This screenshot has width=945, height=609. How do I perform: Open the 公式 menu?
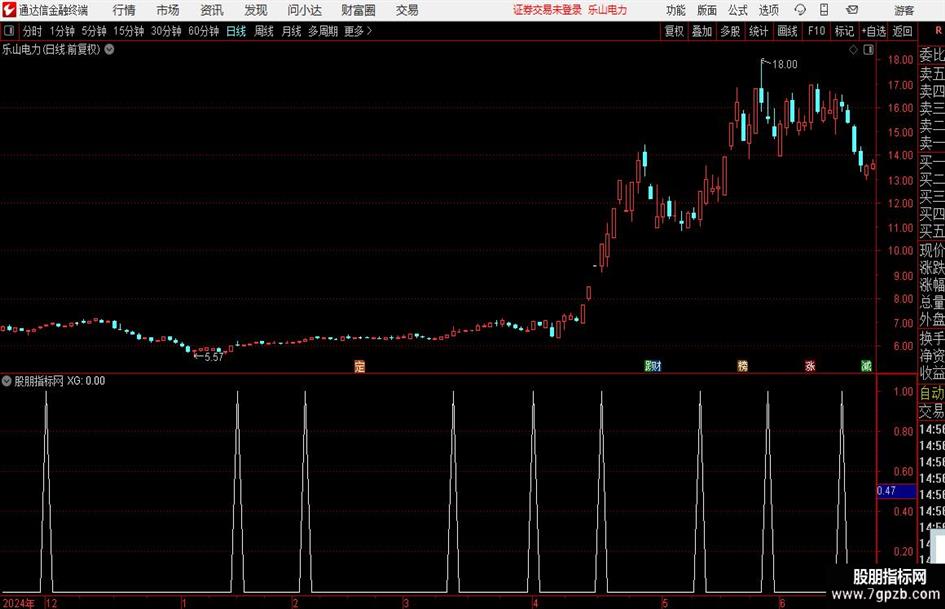click(x=738, y=10)
